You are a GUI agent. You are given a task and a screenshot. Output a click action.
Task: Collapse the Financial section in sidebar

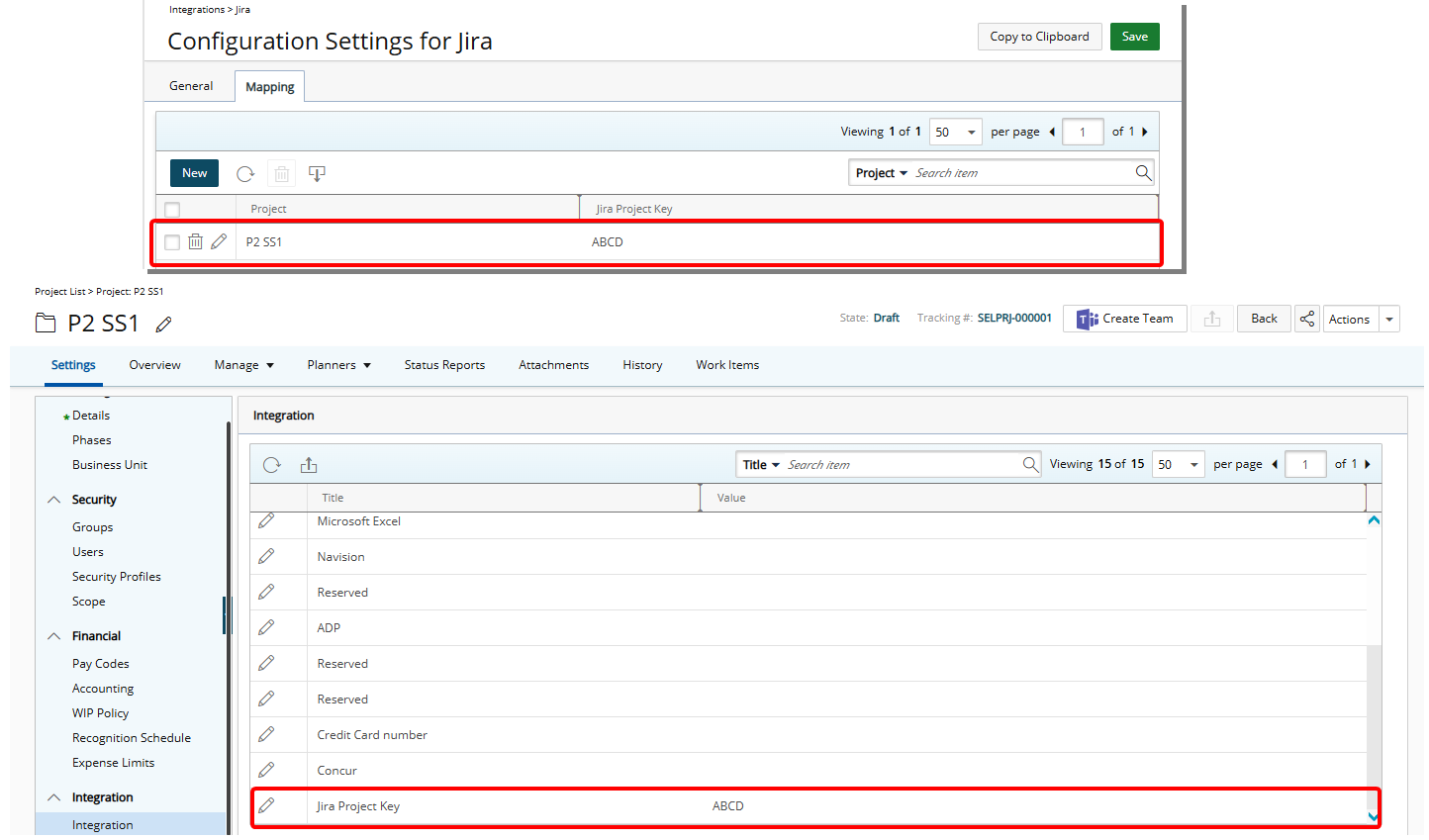(53, 635)
